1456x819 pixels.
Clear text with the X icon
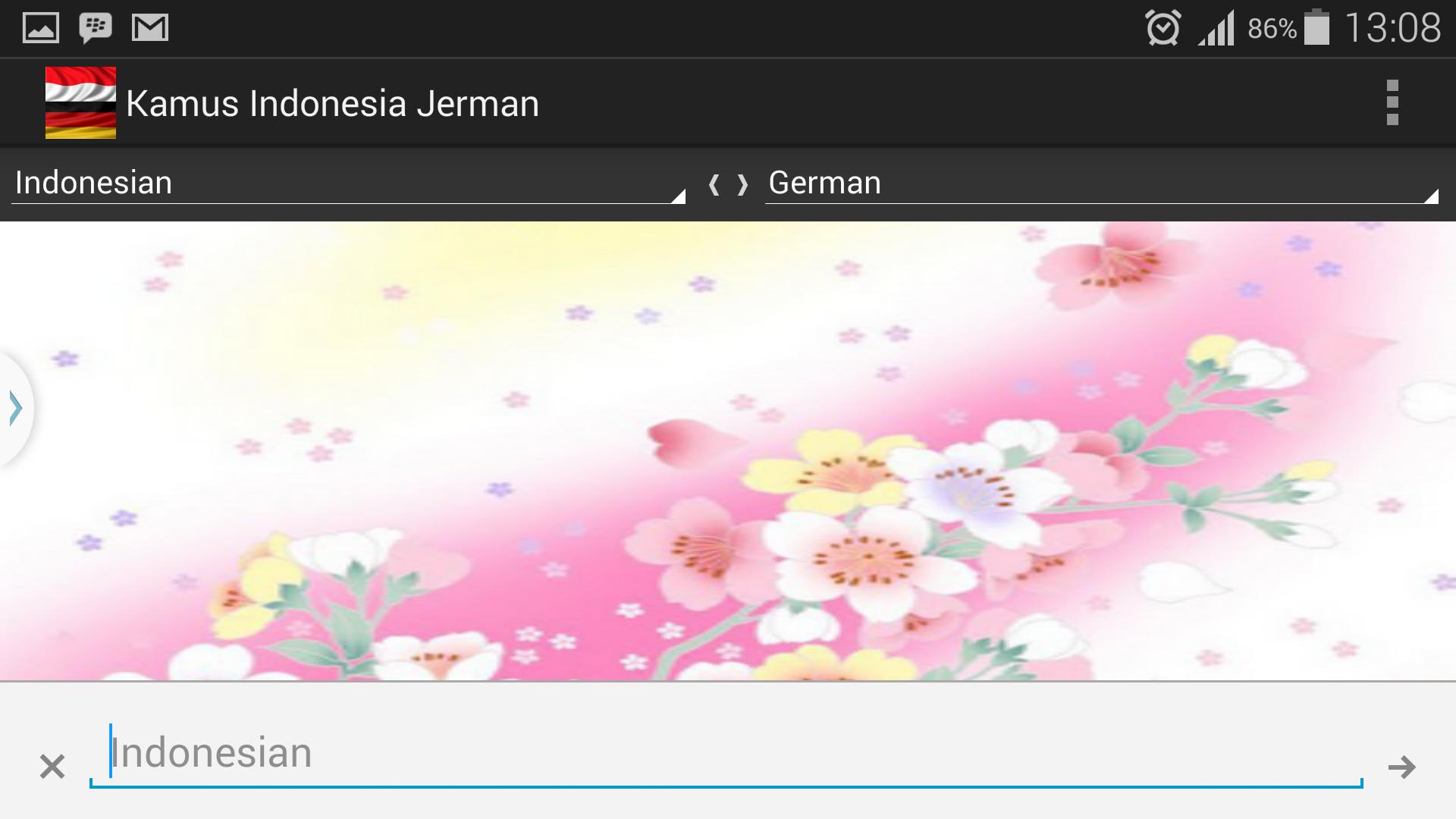(52, 767)
